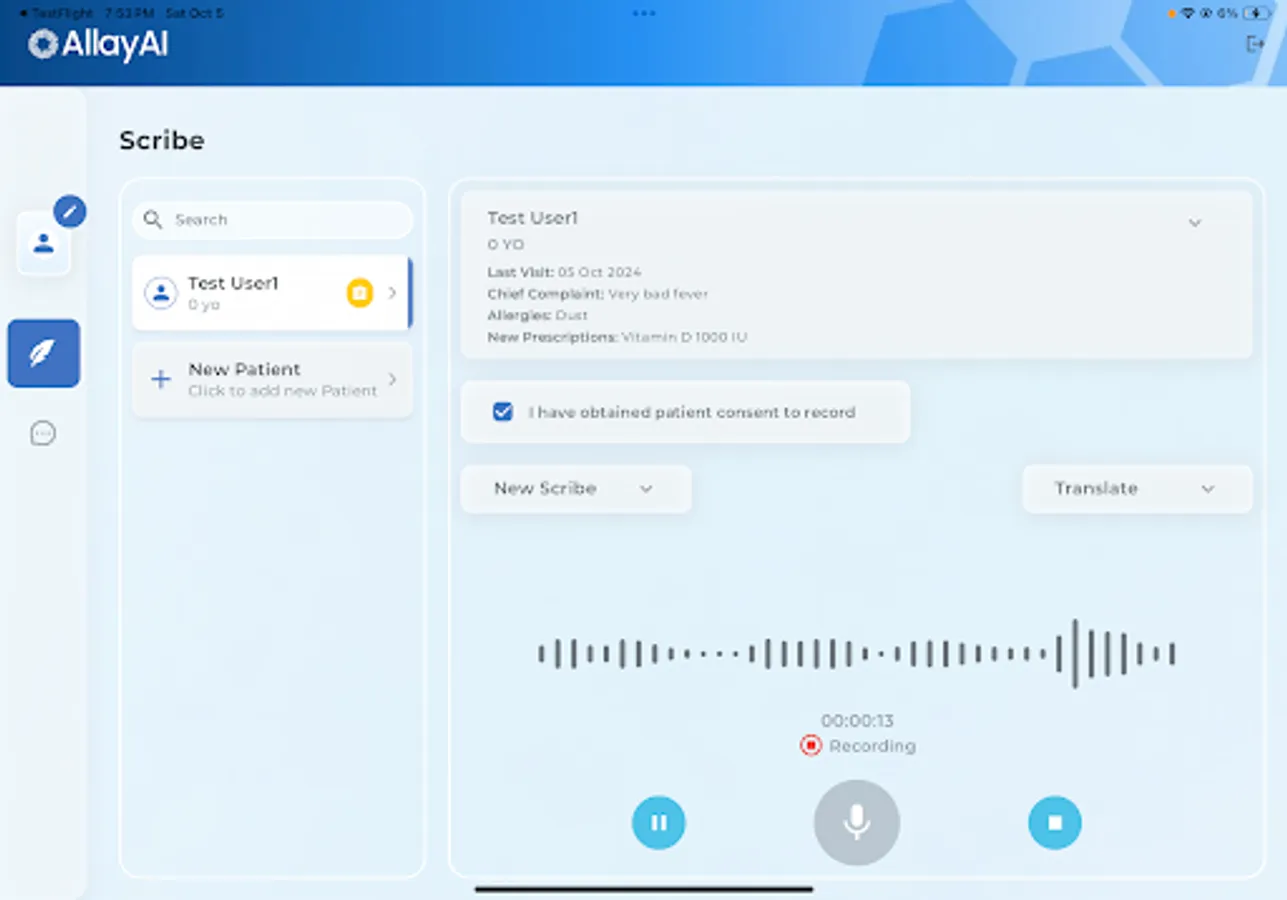The image size is (1287, 900).
Task: Click the search magnifier icon
Action: point(153,219)
